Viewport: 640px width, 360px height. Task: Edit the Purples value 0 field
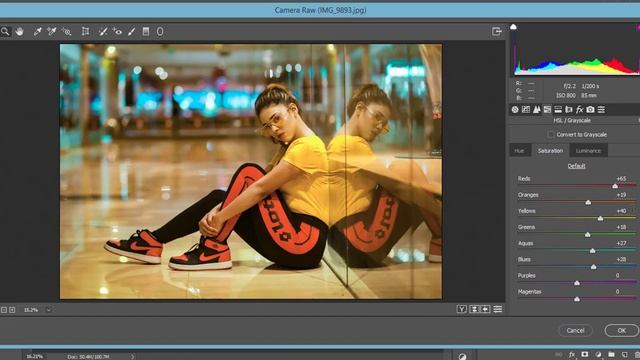[618, 276]
